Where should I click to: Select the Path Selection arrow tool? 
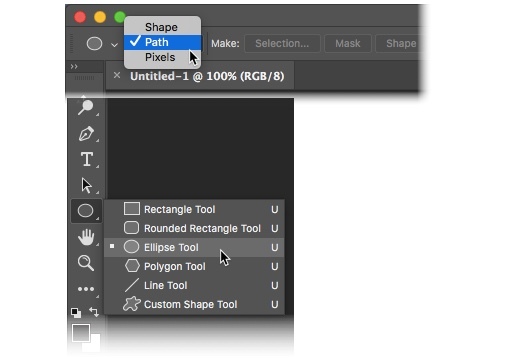click(x=86, y=185)
